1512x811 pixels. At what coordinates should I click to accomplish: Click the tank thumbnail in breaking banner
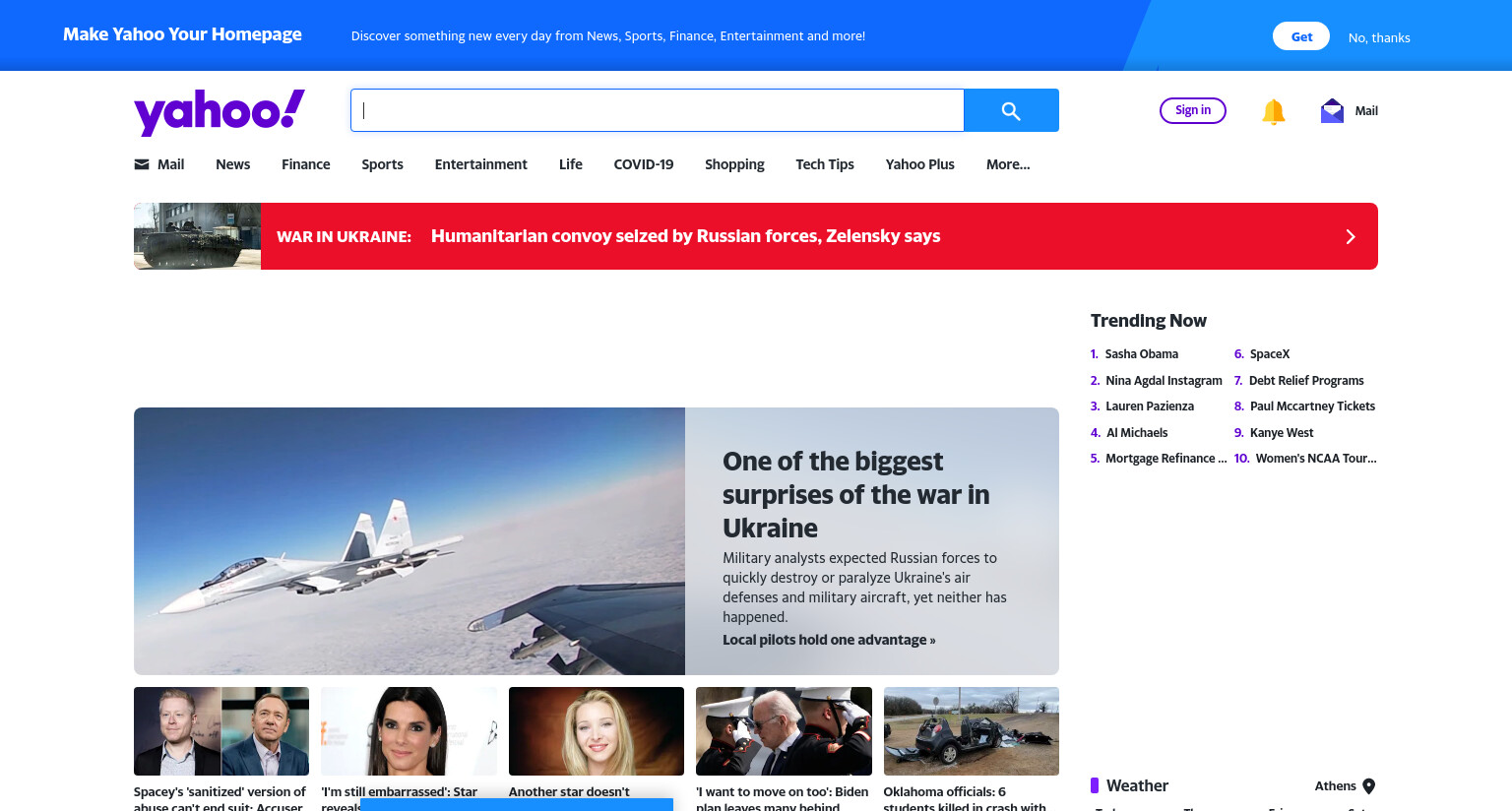click(x=198, y=236)
